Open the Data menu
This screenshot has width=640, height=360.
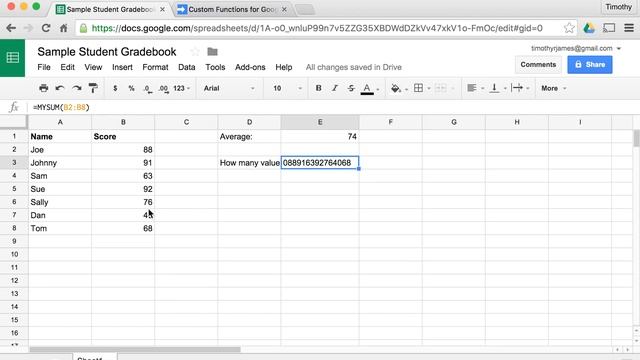tap(187, 67)
